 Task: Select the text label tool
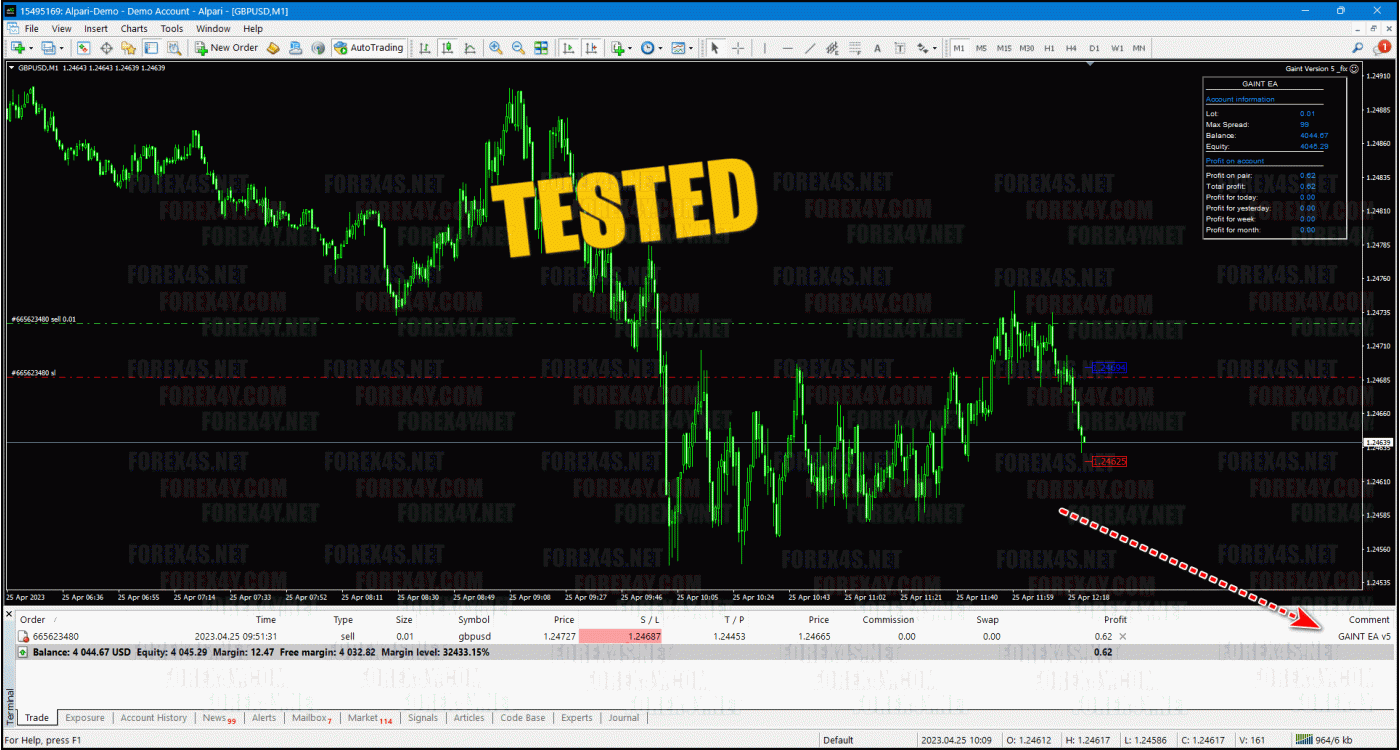(877, 48)
